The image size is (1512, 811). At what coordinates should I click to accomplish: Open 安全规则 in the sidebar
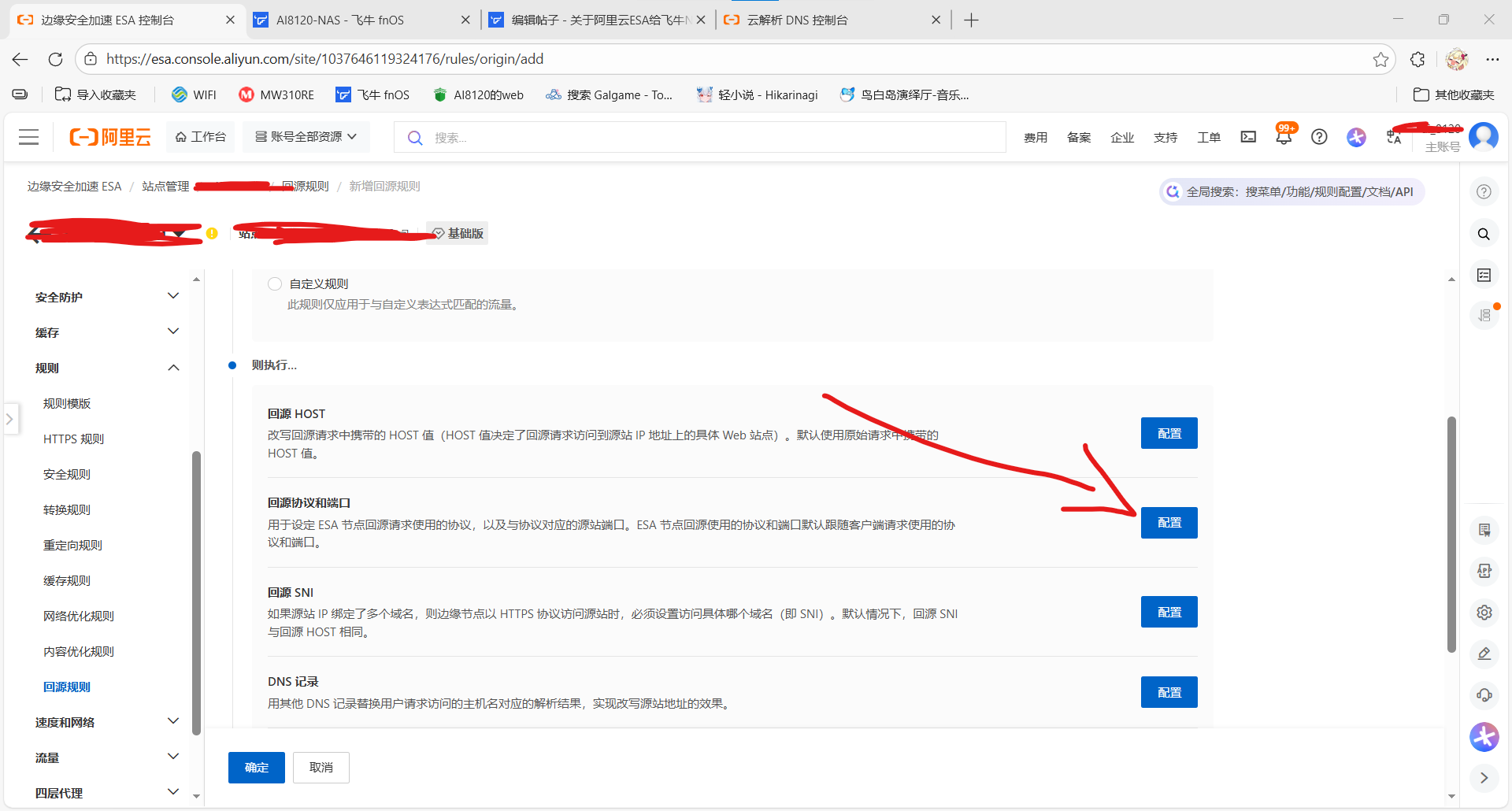pyautogui.click(x=67, y=474)
